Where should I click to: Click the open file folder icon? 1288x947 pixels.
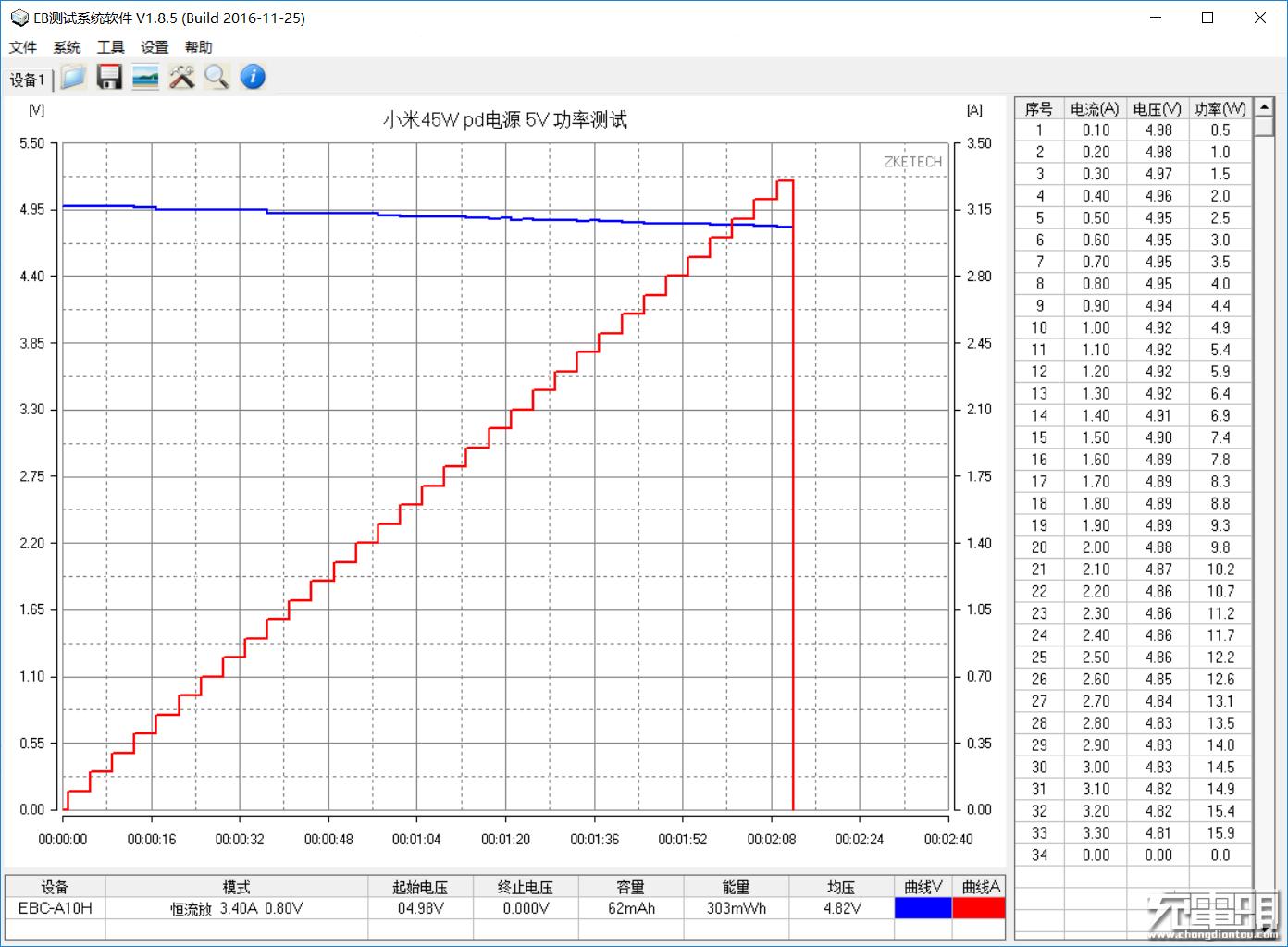[73, 77]
